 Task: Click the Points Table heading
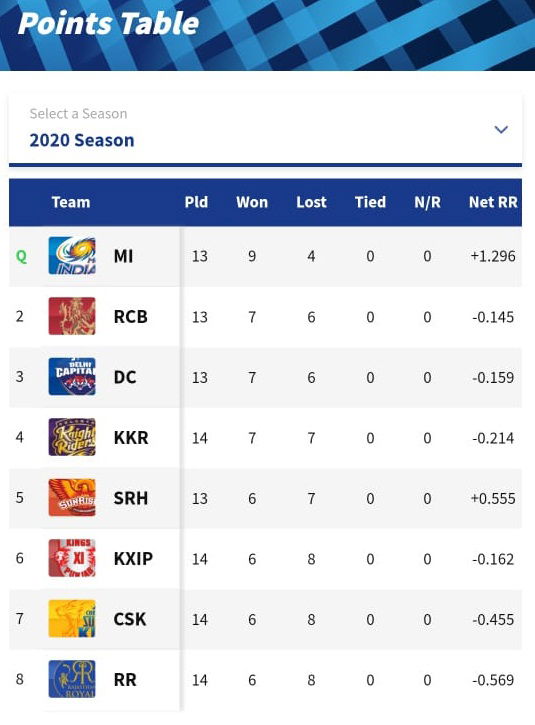109,23
